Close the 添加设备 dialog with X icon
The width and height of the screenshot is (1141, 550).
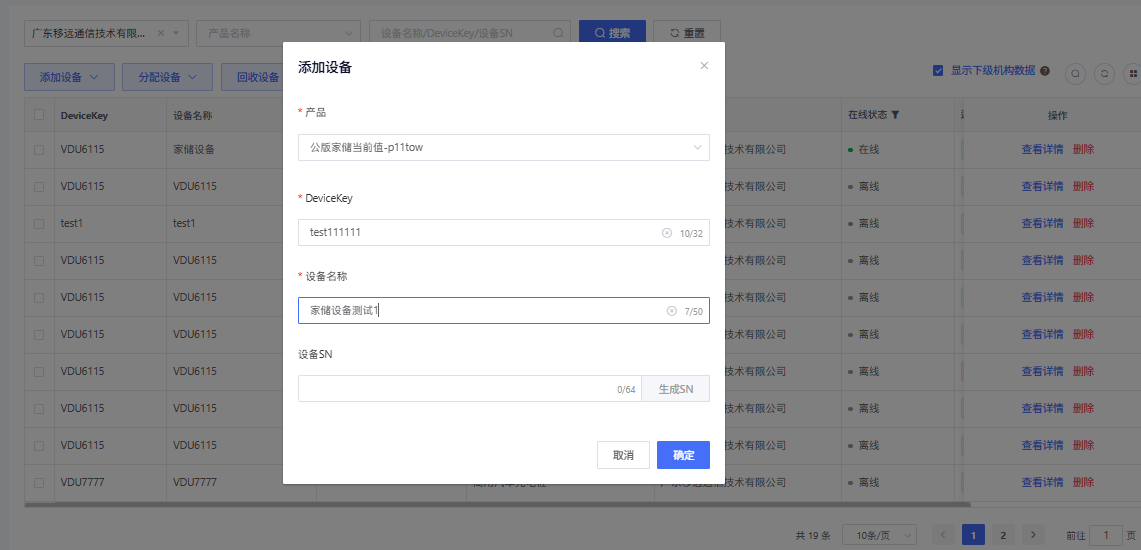pos(704,66)
